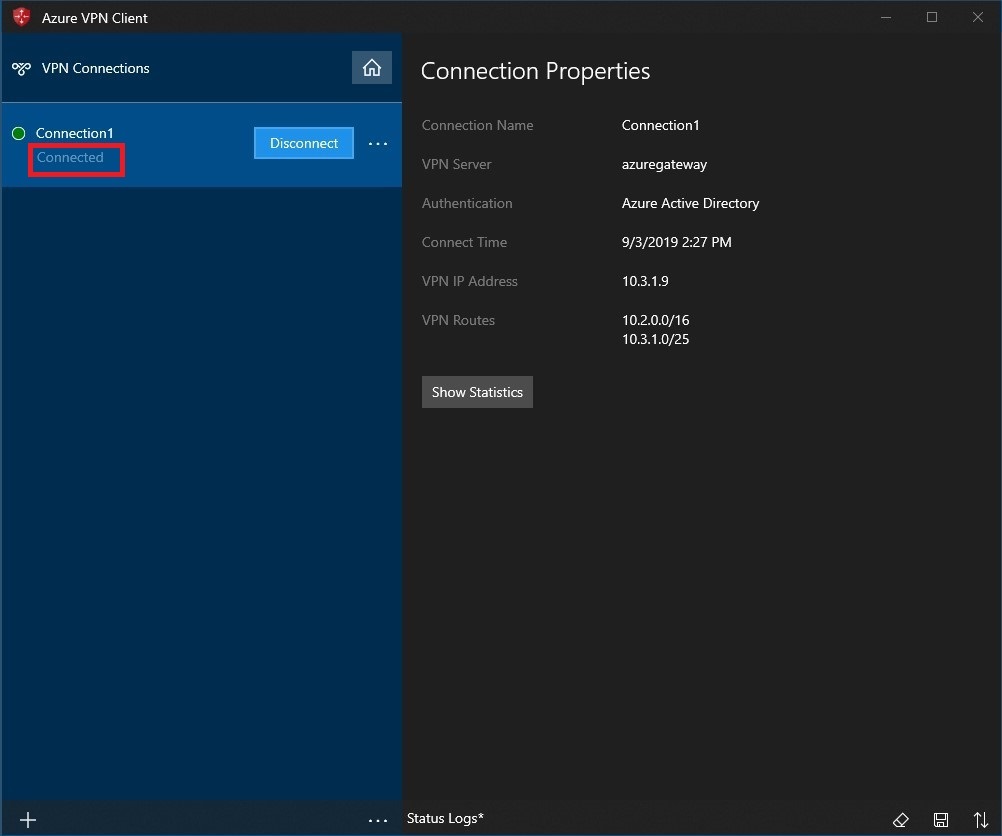Expand options for Connection1 via its three-dot menu
The height and width of the screenshot is (836, 1002).
pos(377,143)
